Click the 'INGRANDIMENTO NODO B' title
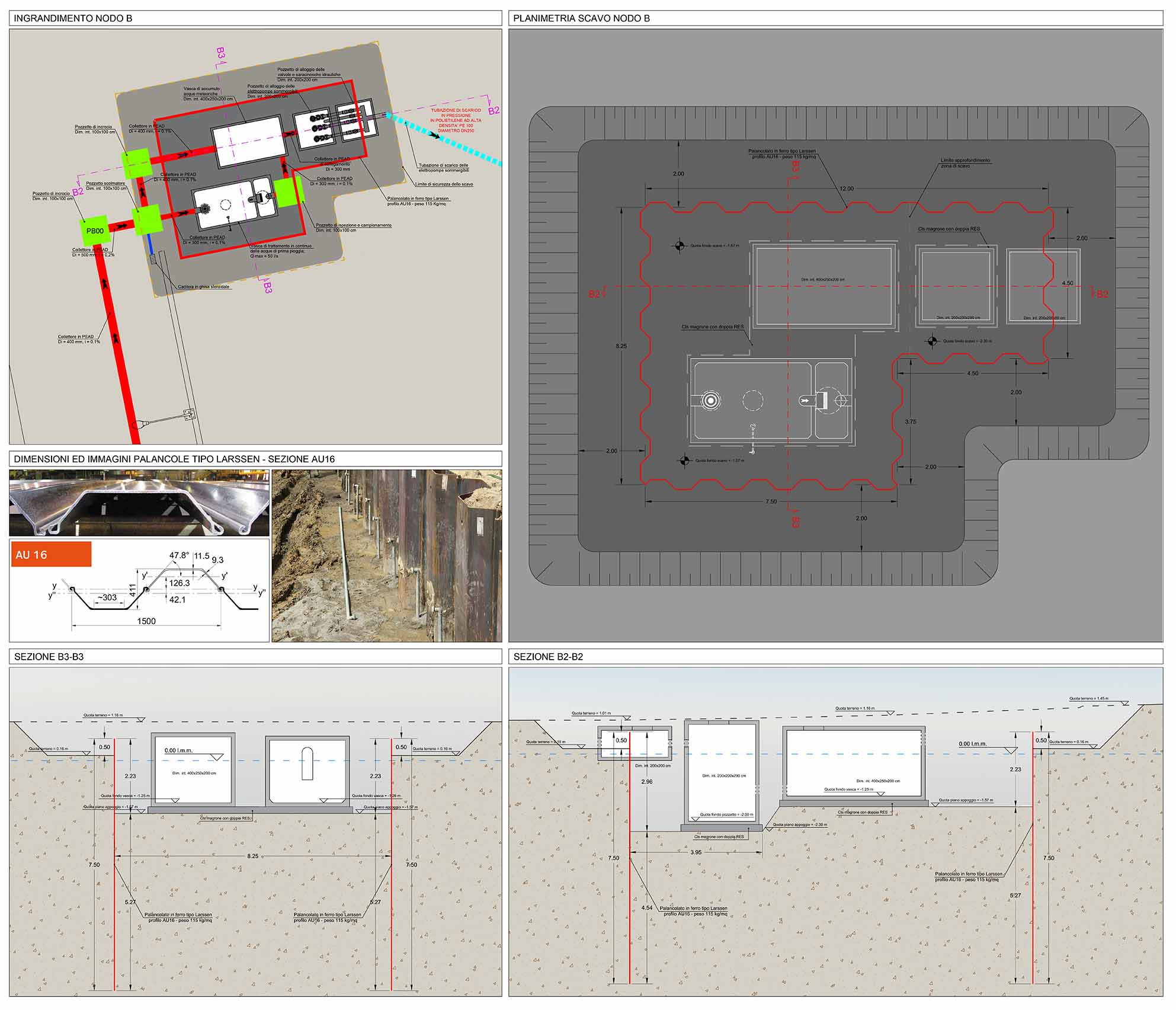This screenshot has height=1010, width=1176. (x=73, y=18)
